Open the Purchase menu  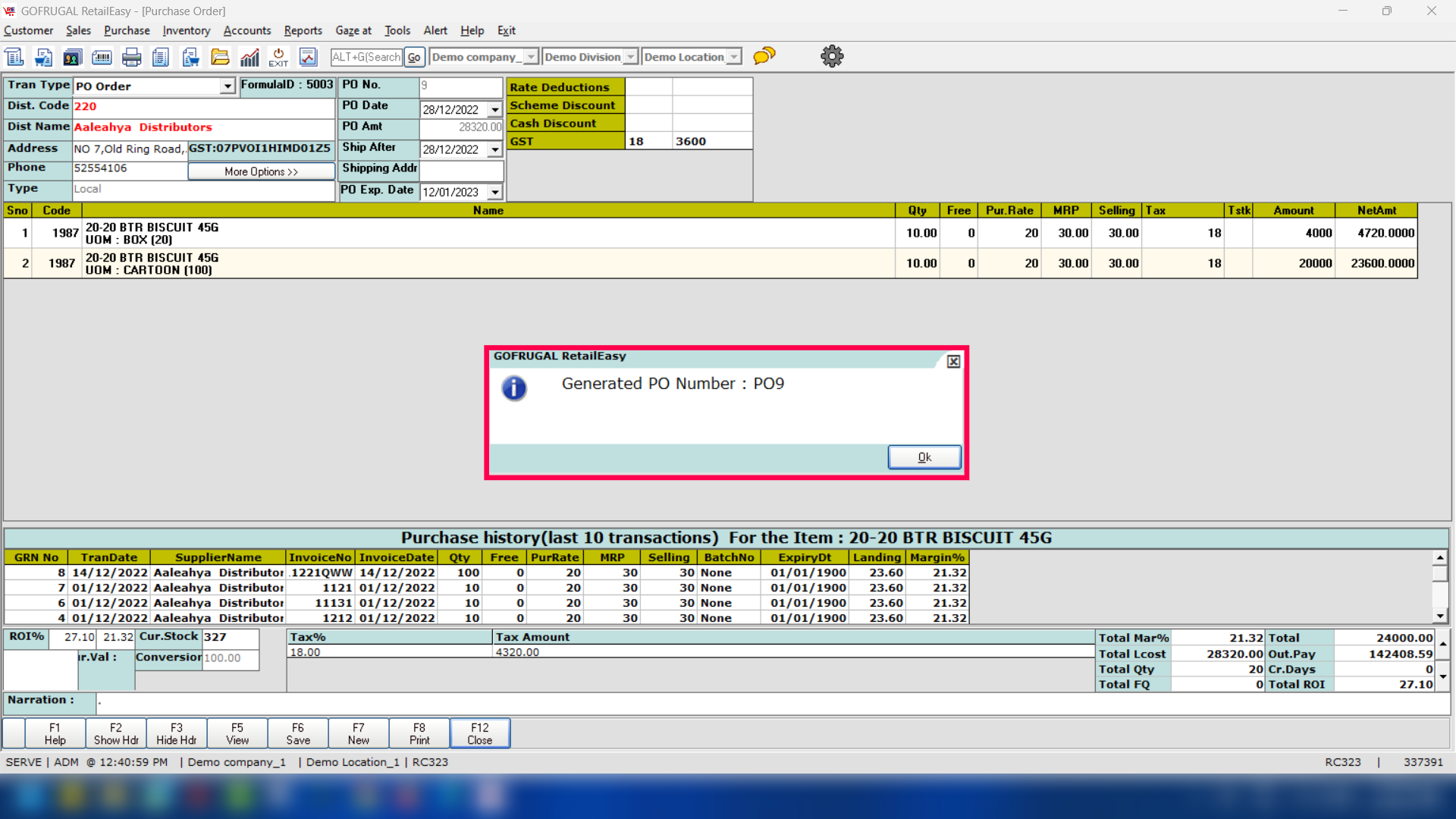[127, 30]
